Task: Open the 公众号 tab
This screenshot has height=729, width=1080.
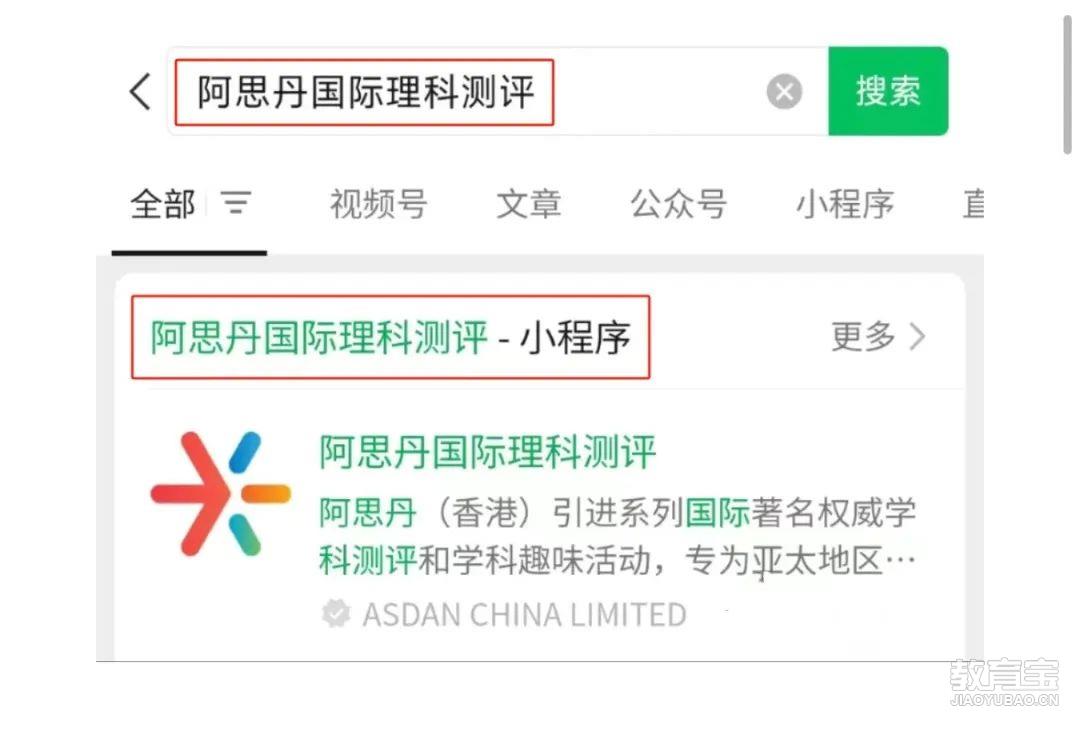Action: 678,204
